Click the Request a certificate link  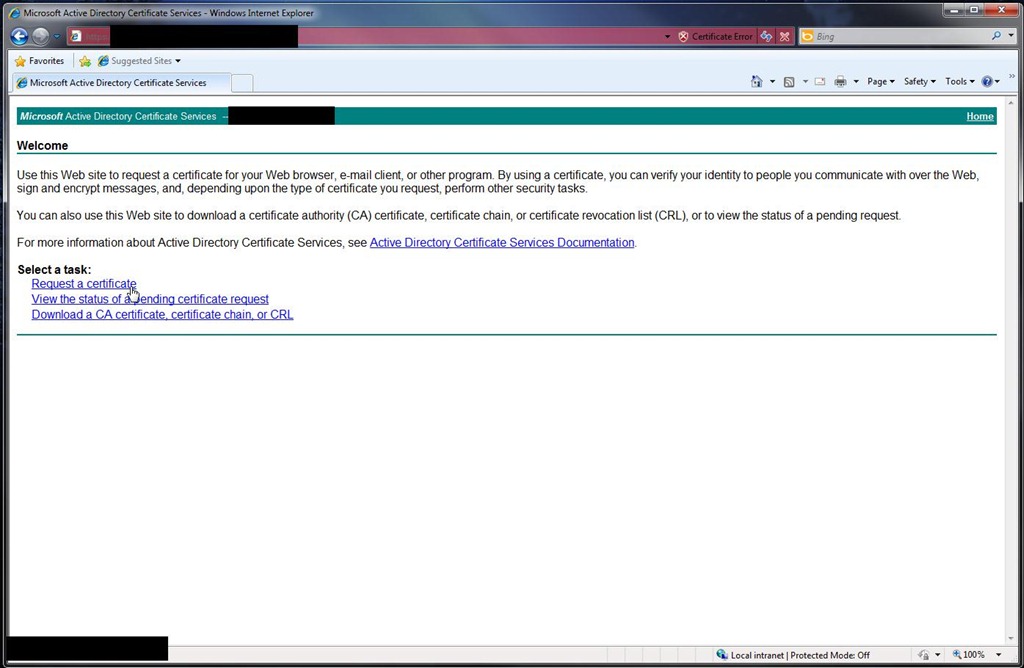[x=84, y=284]
